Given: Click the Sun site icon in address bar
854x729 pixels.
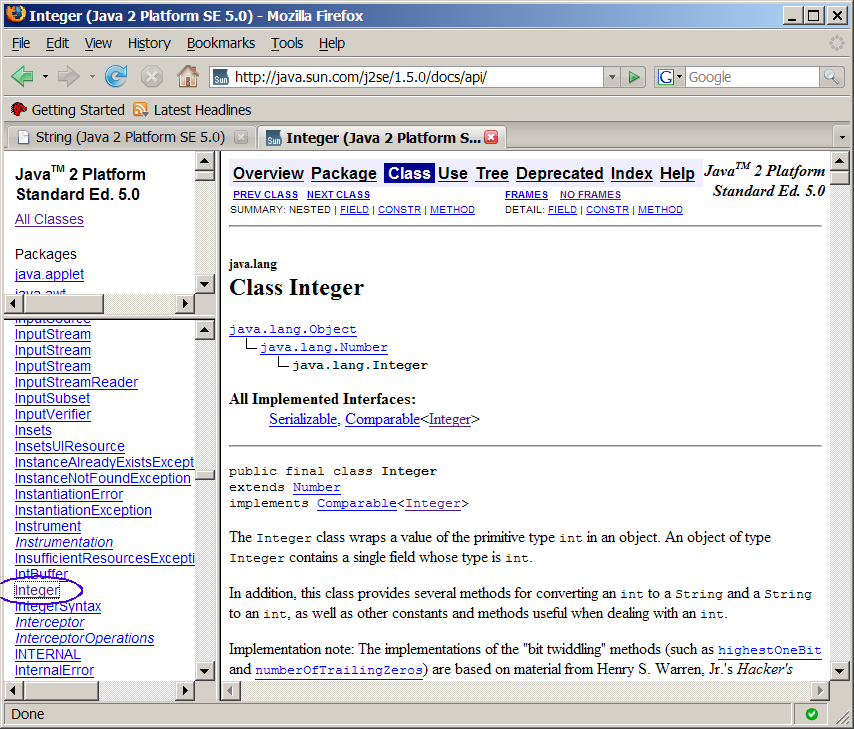Looking at the screenshot, I should coord(221,78).
